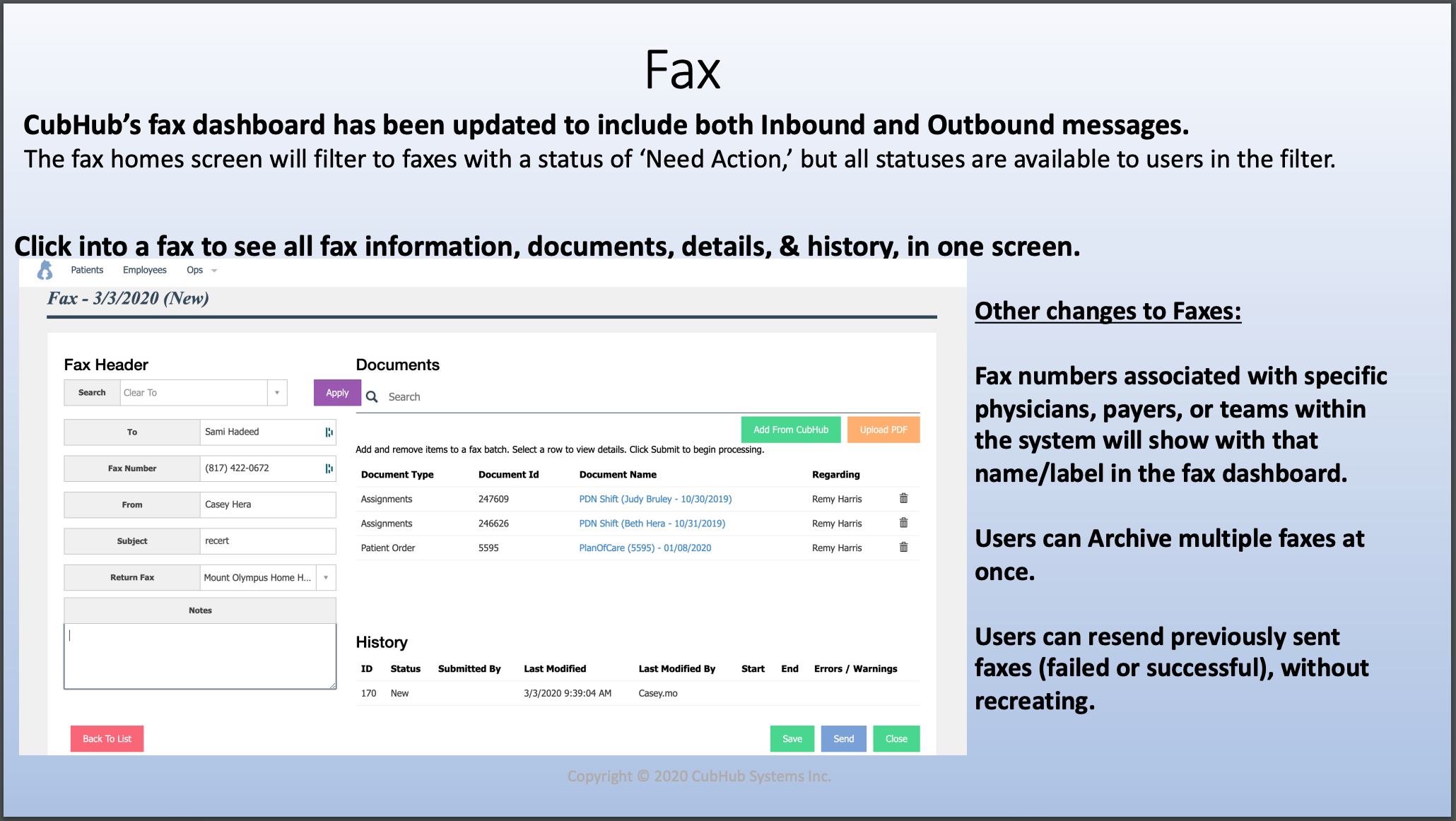This screenshot has height=821, width=1456.
Task: Click Remy Harris in the 247609 row
Action: click(837, 499)
